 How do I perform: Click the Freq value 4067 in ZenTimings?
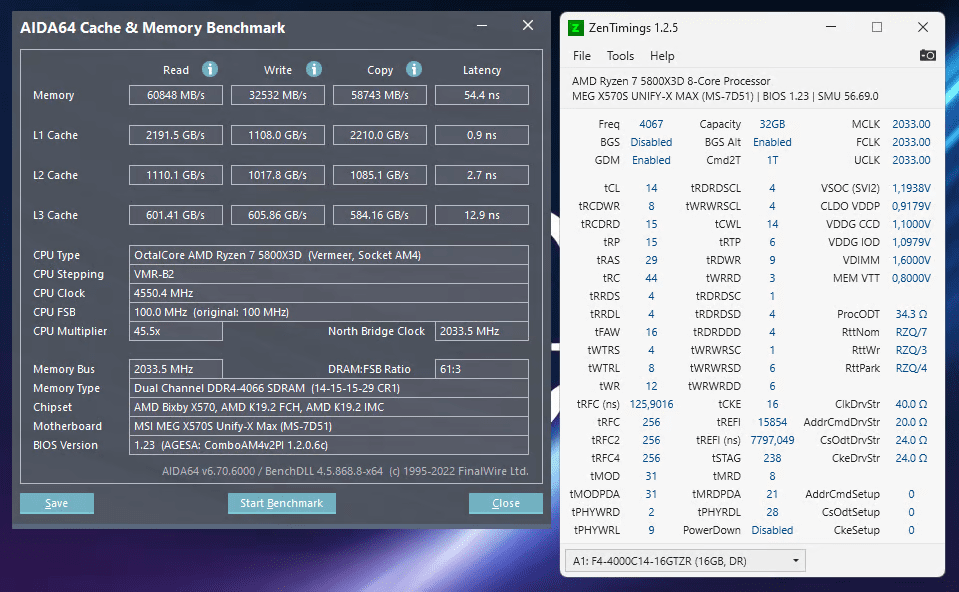coord(651,124)
